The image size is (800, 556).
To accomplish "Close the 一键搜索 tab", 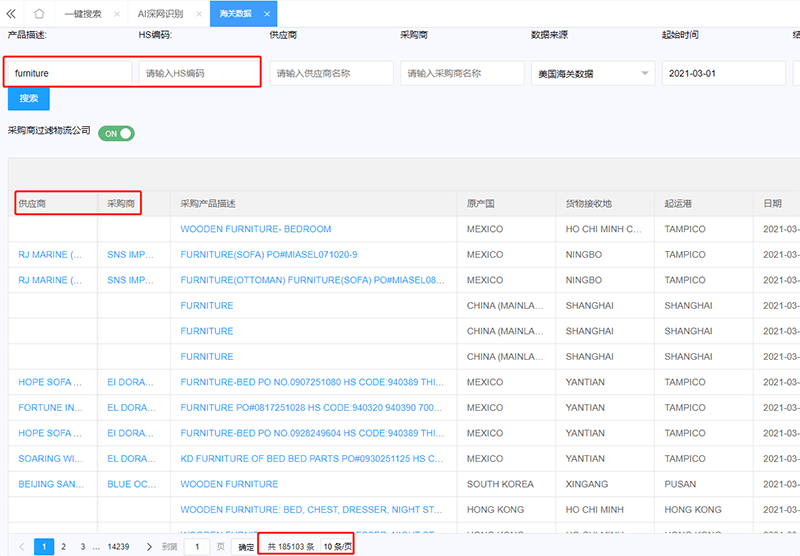I will click(117, 14).
